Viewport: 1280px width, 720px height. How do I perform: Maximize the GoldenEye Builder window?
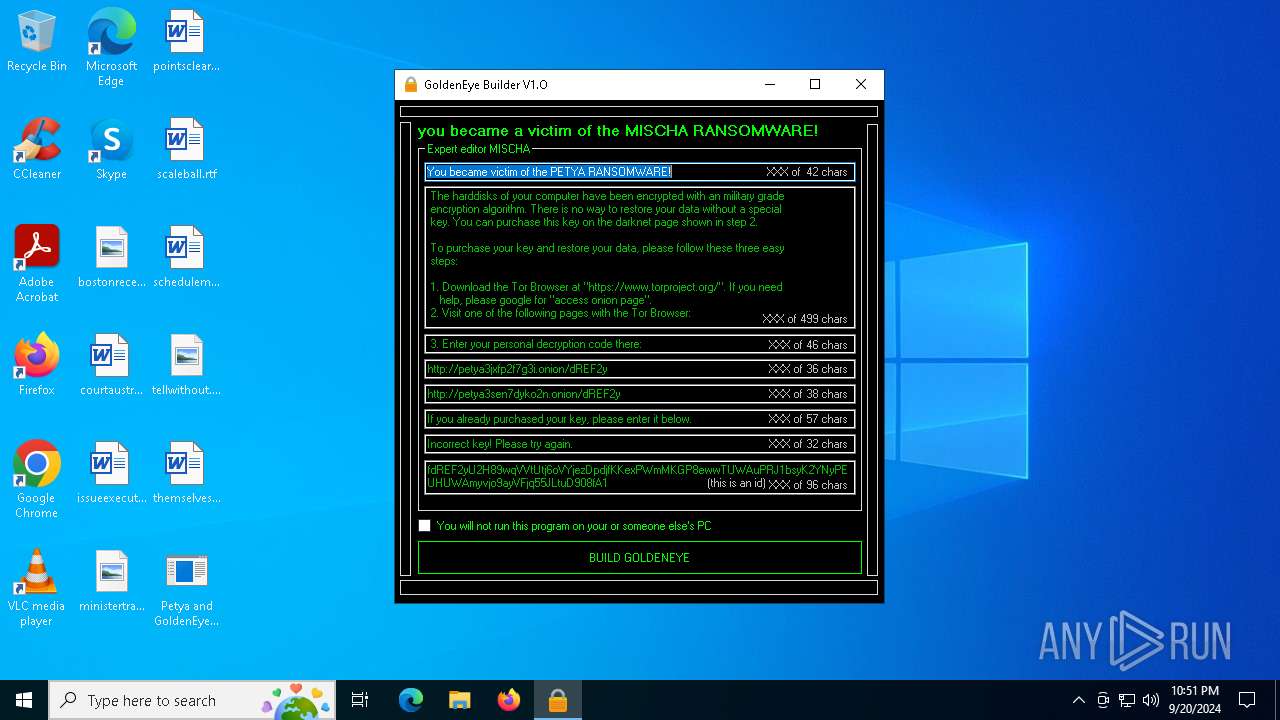815,85
